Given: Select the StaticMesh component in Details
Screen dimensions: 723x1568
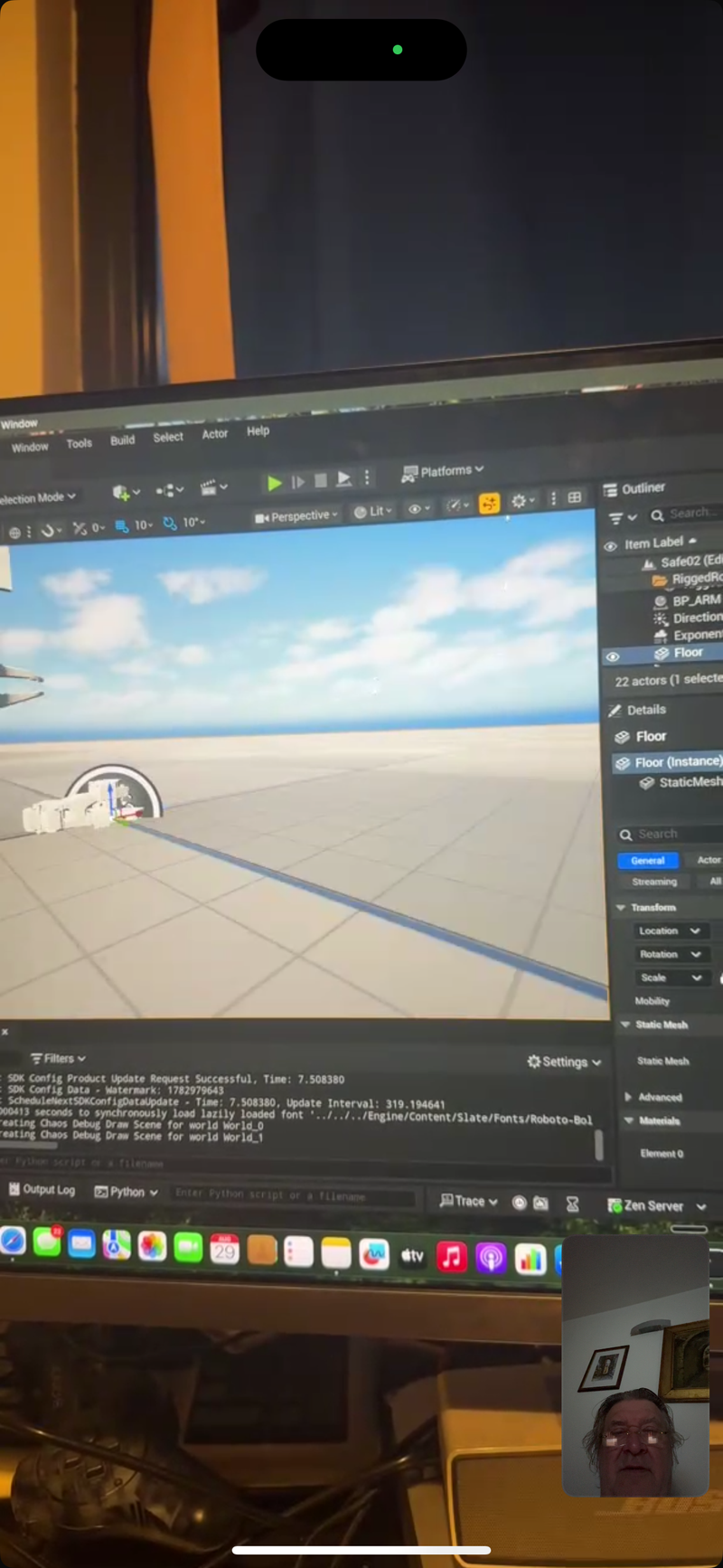Looking at the screenshot, I should point(681,782).
